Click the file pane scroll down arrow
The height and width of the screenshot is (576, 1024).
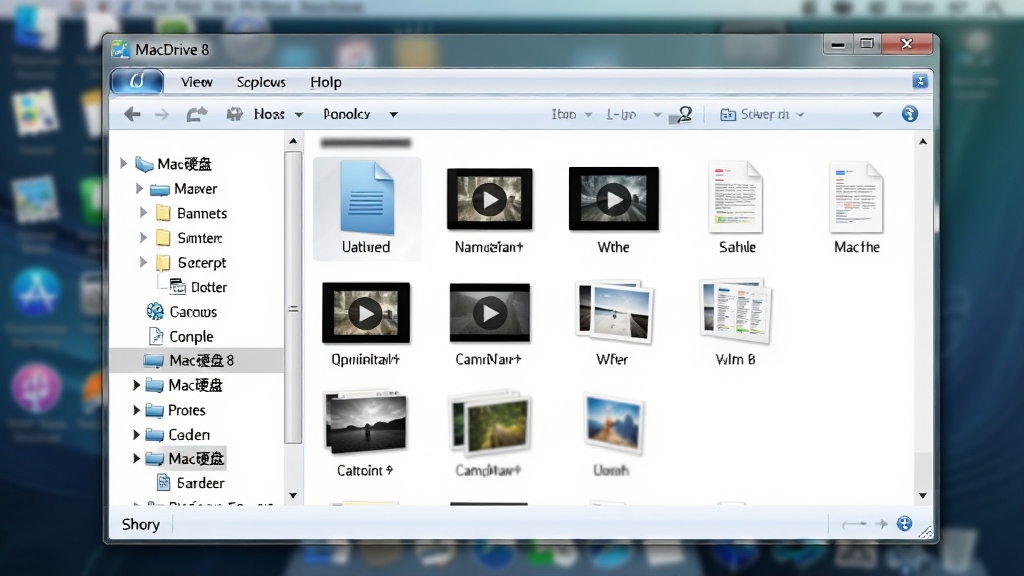[x=923, y=496]
